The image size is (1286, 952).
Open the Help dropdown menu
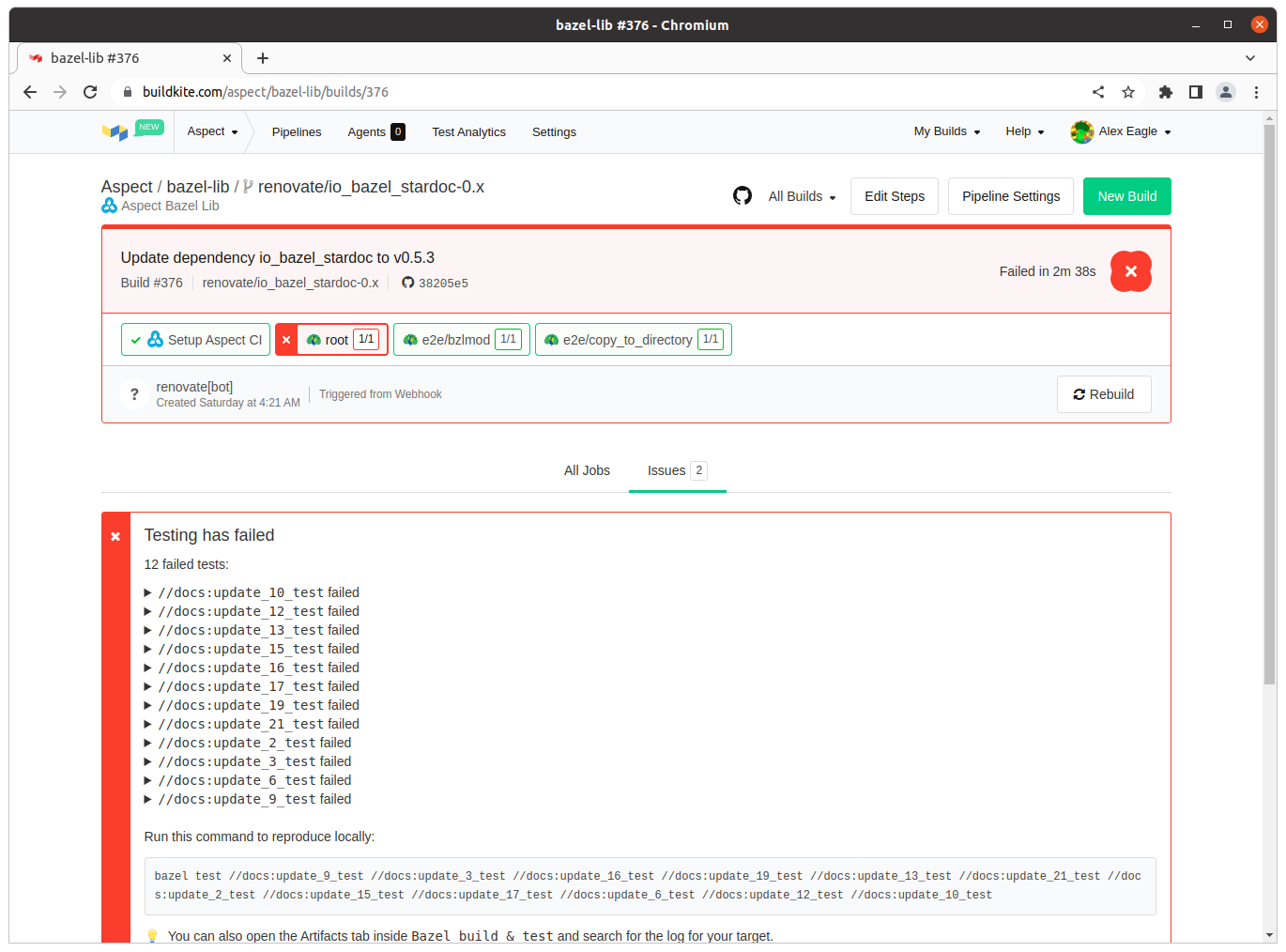tap(1025, 131)
